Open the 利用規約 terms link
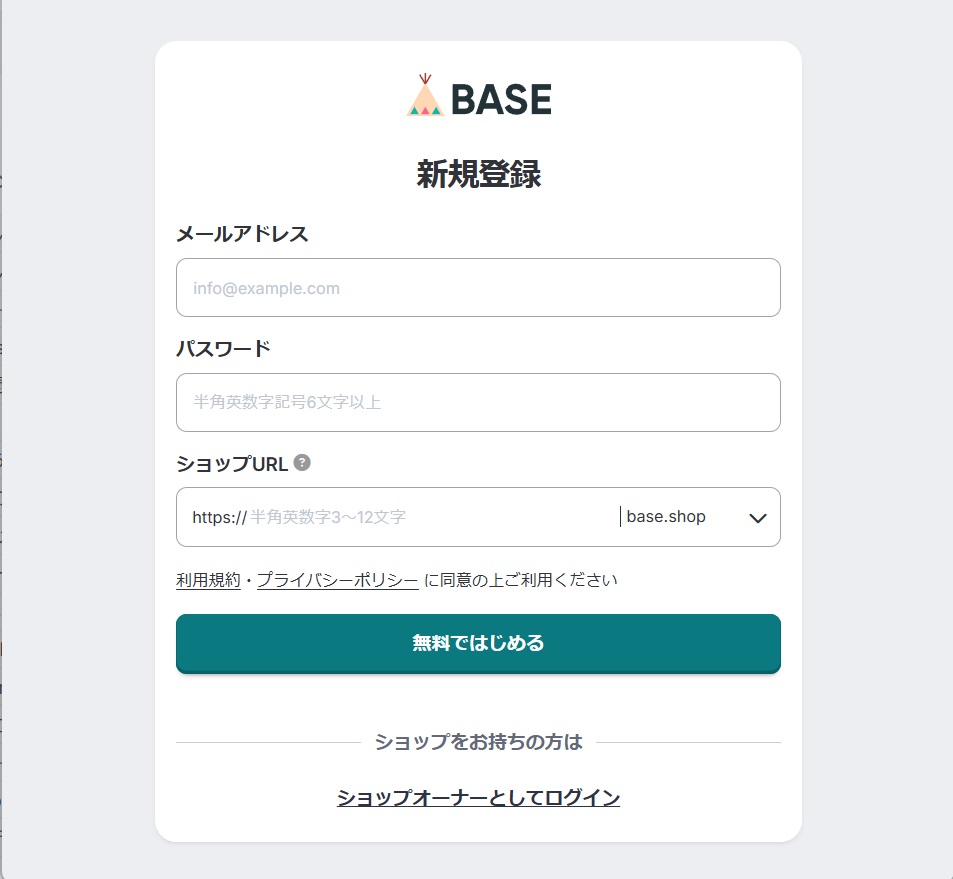This screenshot has height=879, width=953. [x=208, y=580]
